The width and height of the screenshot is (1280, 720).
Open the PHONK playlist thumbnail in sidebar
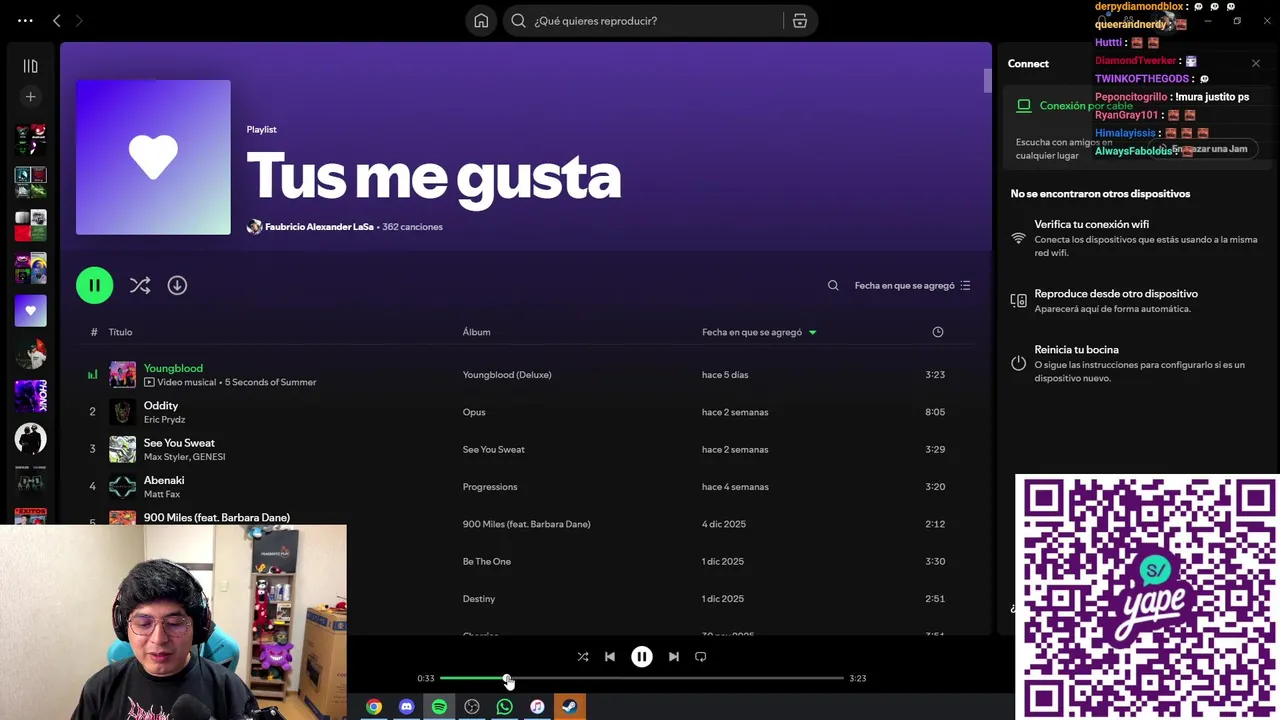(x=30, y=396)
